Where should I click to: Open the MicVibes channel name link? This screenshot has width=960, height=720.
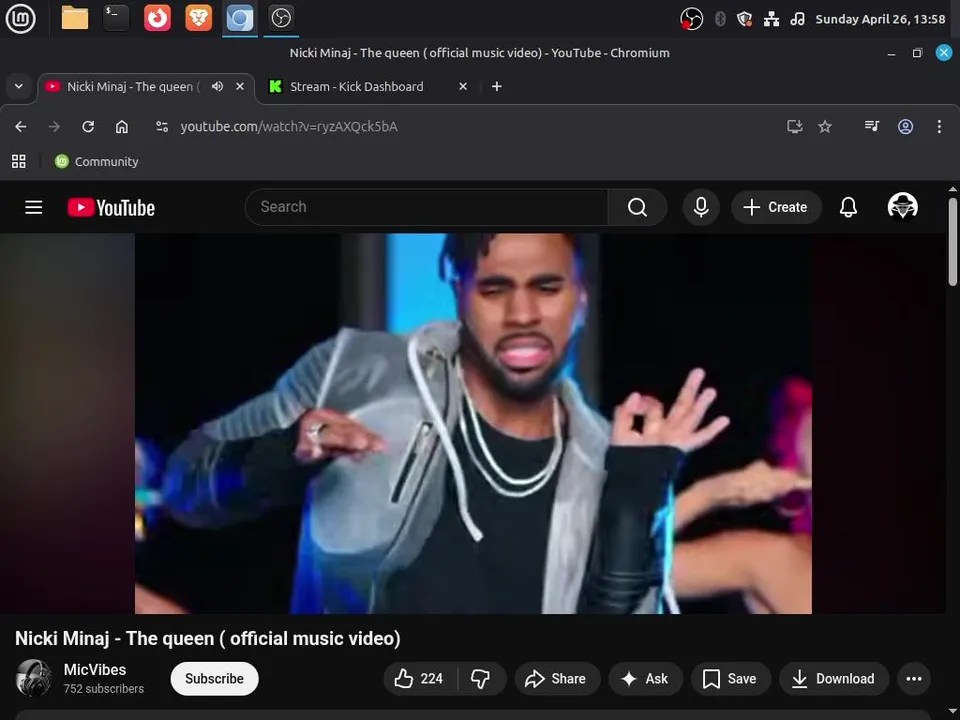pyautogui.click(x=95, y=669)
